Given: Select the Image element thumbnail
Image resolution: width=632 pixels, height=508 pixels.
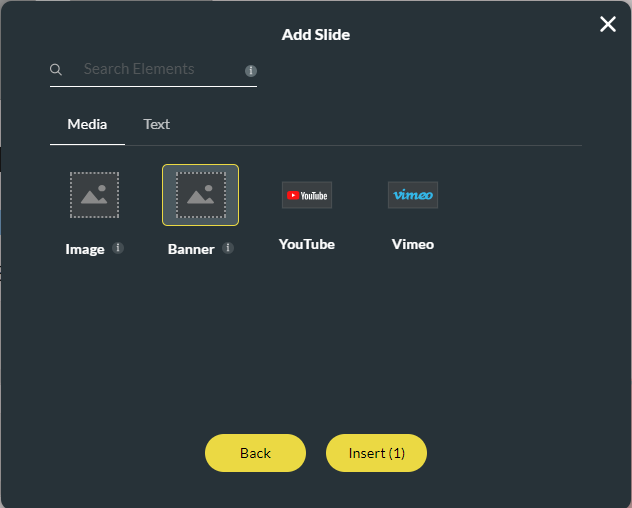Looking at the screenshot, I should (x=94, y=195).
